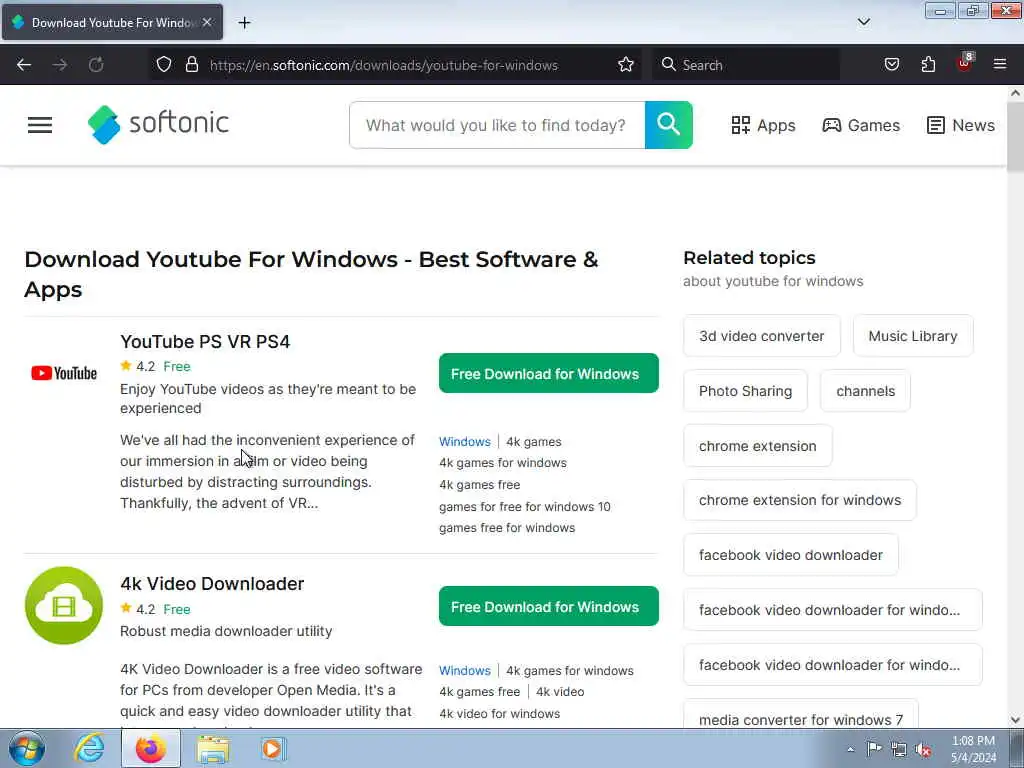Open the Apps section
Screen dimensions: 1024x768
763,125
